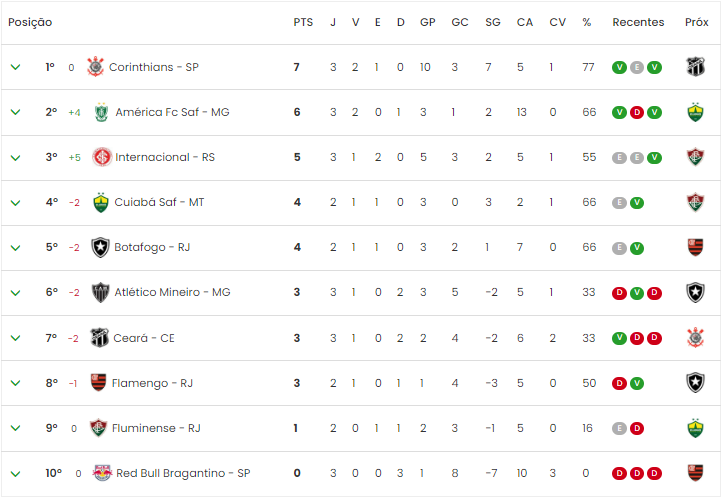Expand the Corinthians row chevron
The height and width of the screenshot is (497, 722).
[x=16, y=67]
